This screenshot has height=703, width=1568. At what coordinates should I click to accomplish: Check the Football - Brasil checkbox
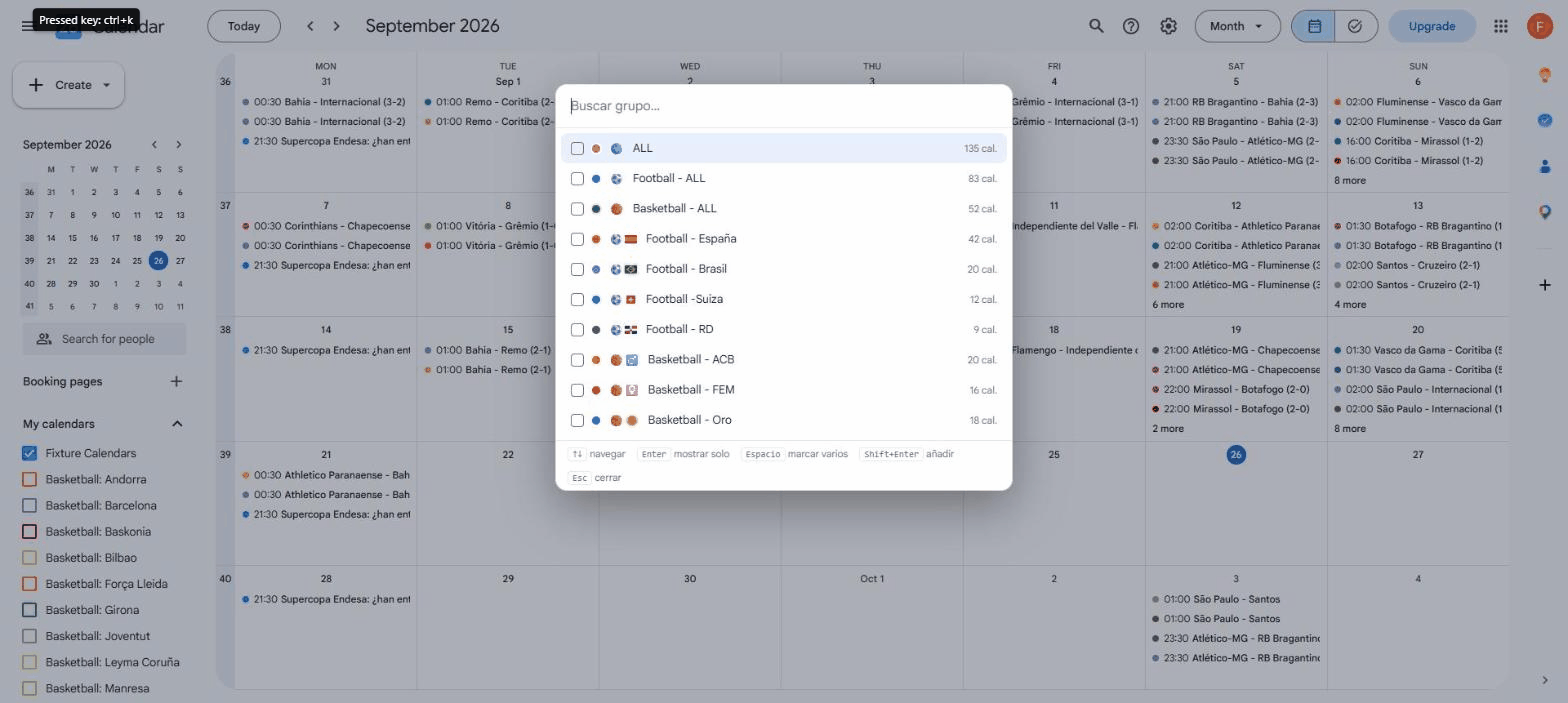coord(577,269)
